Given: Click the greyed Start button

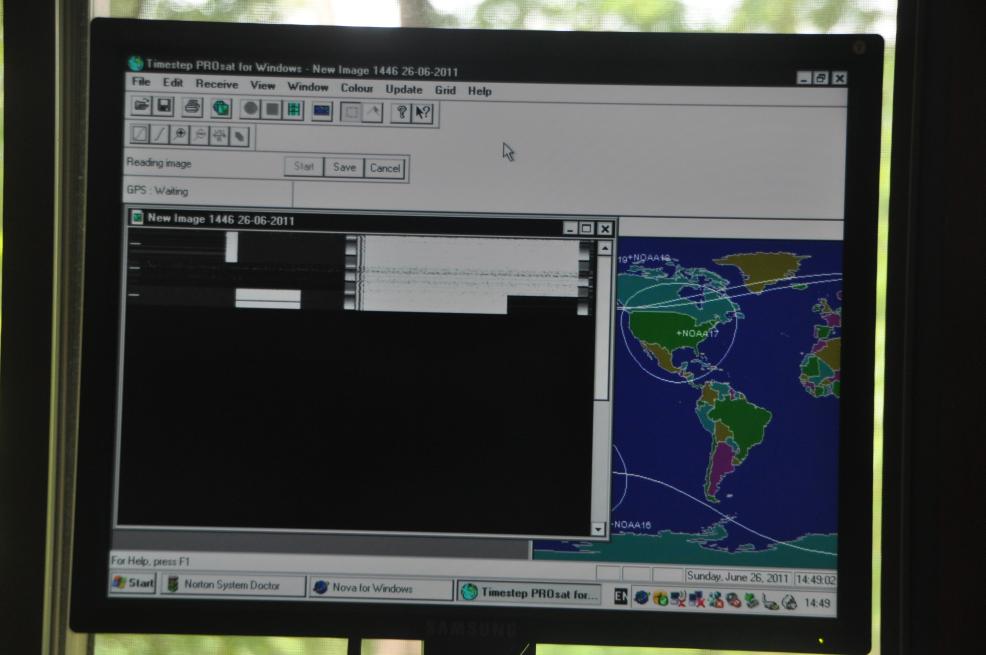Looking at the screenshot, I should [304, 167].
